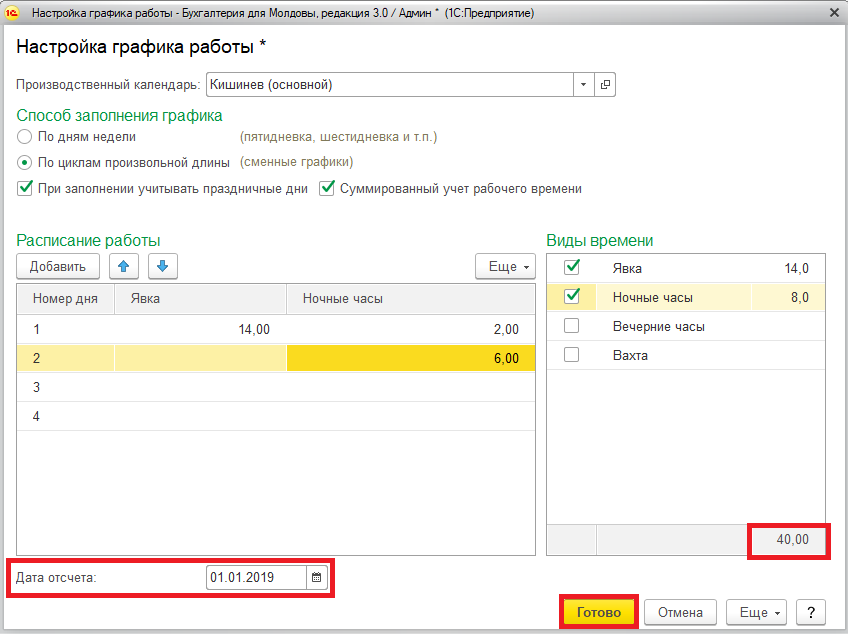Move schedule row down with arrow icon
Image resolution: width=848 pixels, height=634 pixels.
tap(163, 266)
